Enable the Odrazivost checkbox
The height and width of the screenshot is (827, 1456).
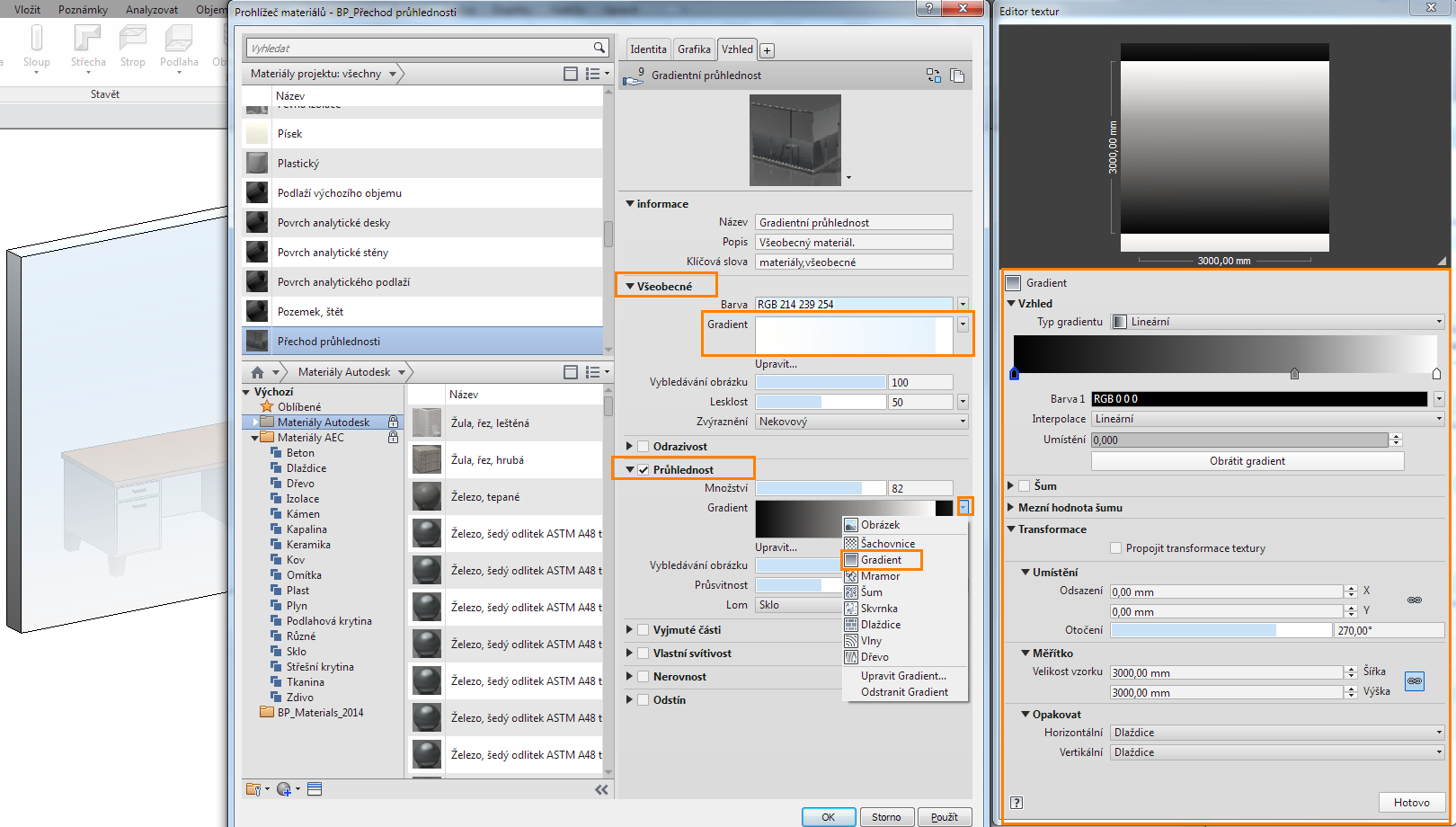pyautogui.click(x=644, y=447)
